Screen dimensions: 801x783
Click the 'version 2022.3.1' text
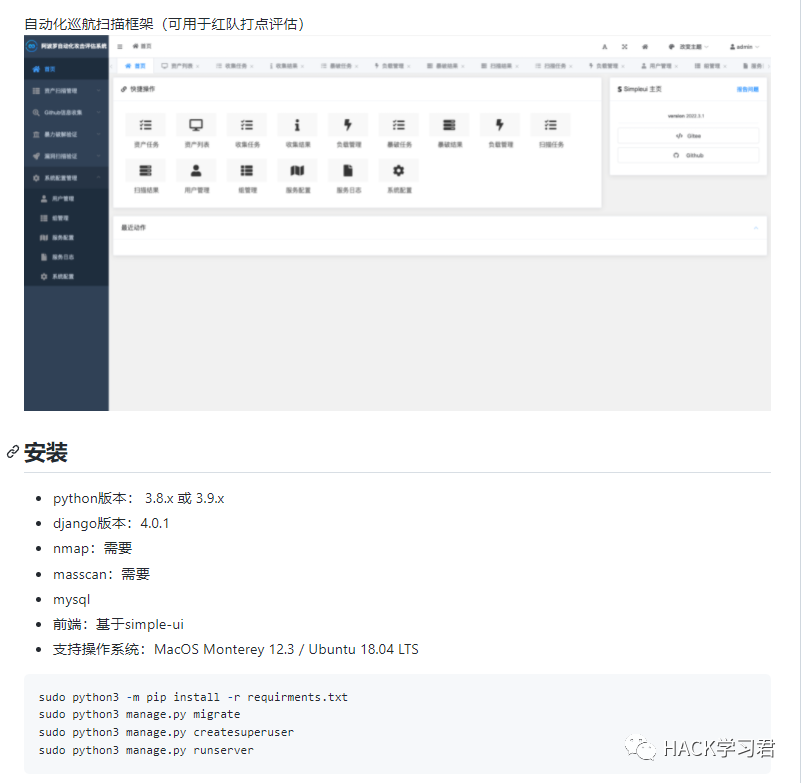686,116
